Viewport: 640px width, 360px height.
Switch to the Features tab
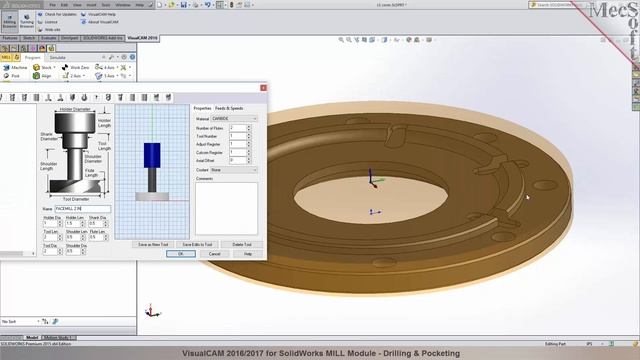(x=10, y=38)
